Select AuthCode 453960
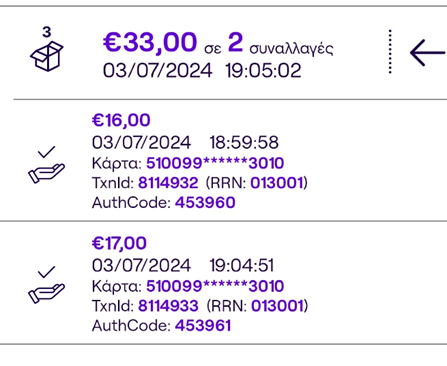This screenshot has width=447, height=366. pos(205,203)
